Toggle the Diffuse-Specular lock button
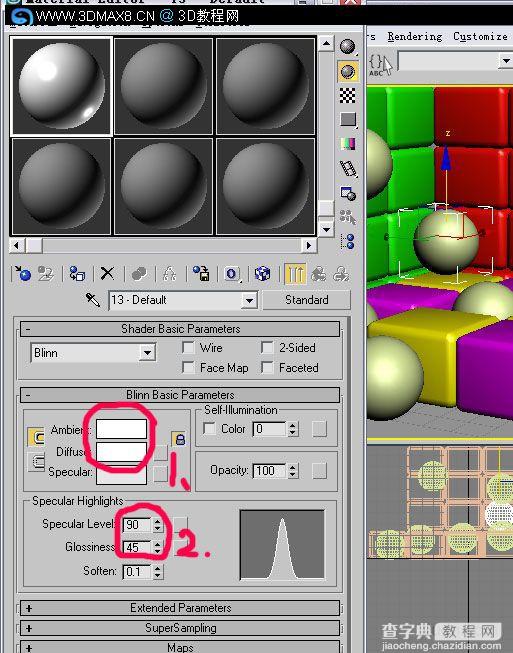The image size is (513, 653). [36, 462]
